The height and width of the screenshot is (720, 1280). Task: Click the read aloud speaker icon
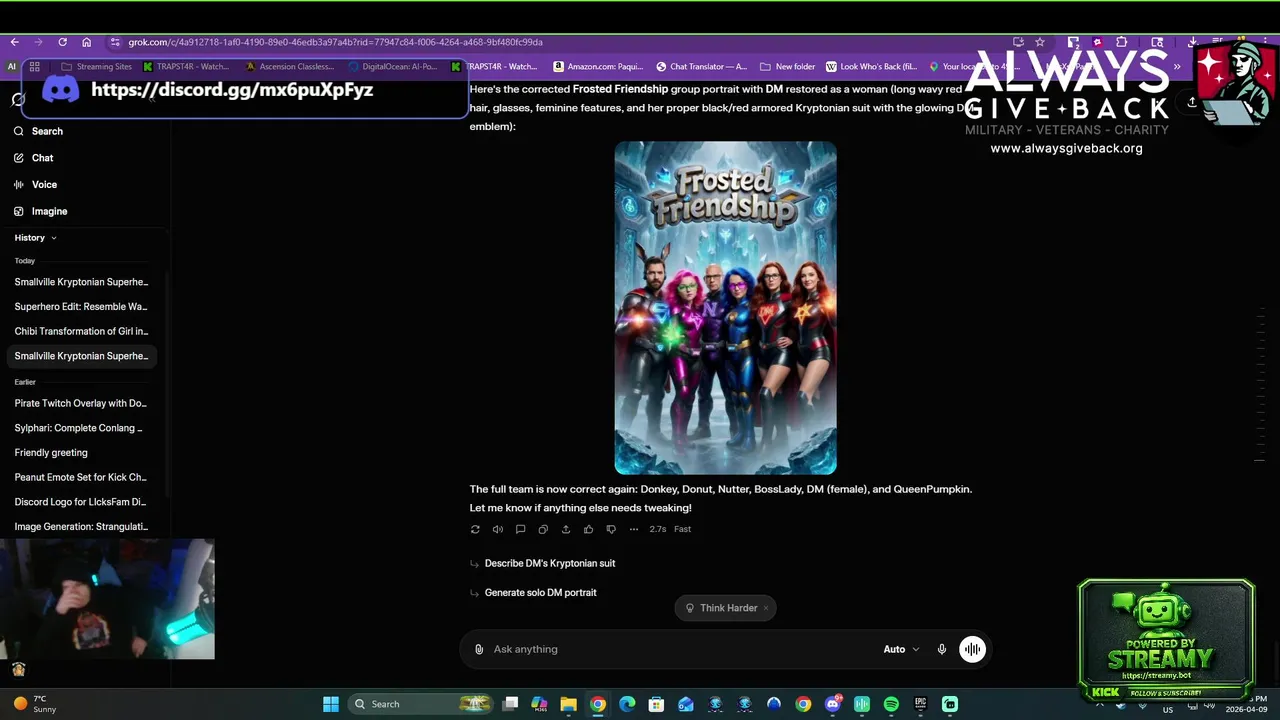[x=498, y=529]
